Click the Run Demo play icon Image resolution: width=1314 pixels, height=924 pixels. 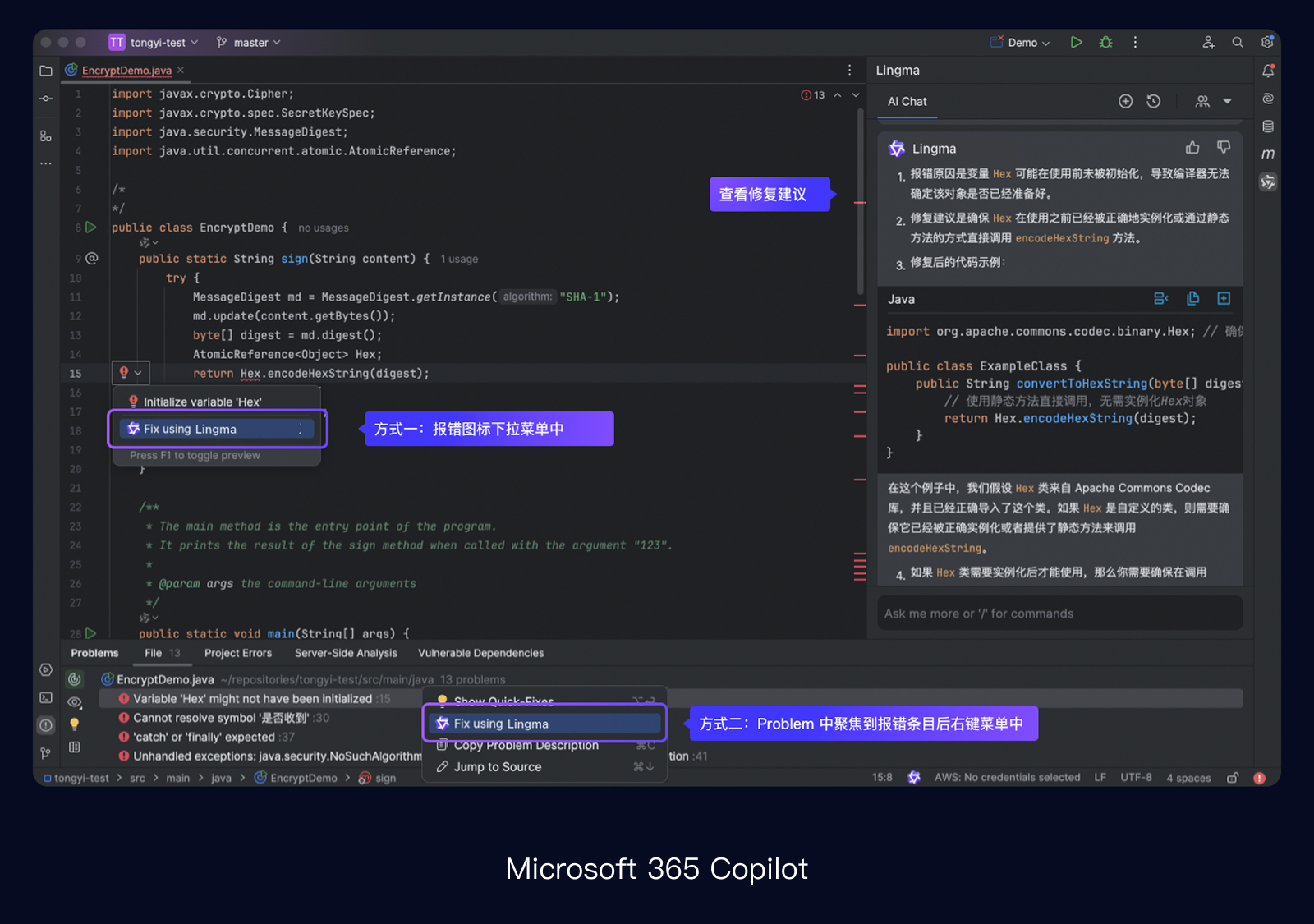(x=1076, y=42)
